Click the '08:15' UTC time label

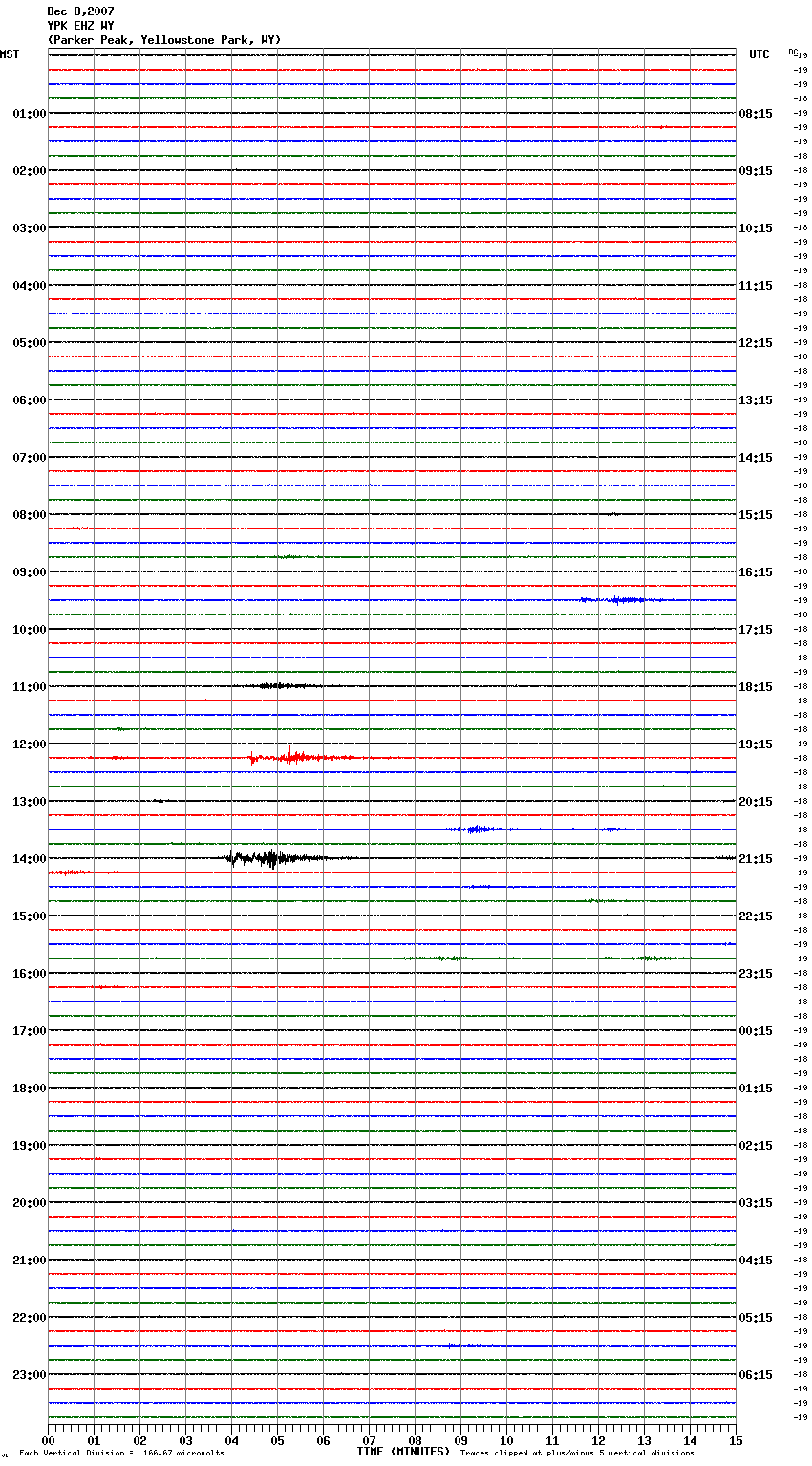756,114
